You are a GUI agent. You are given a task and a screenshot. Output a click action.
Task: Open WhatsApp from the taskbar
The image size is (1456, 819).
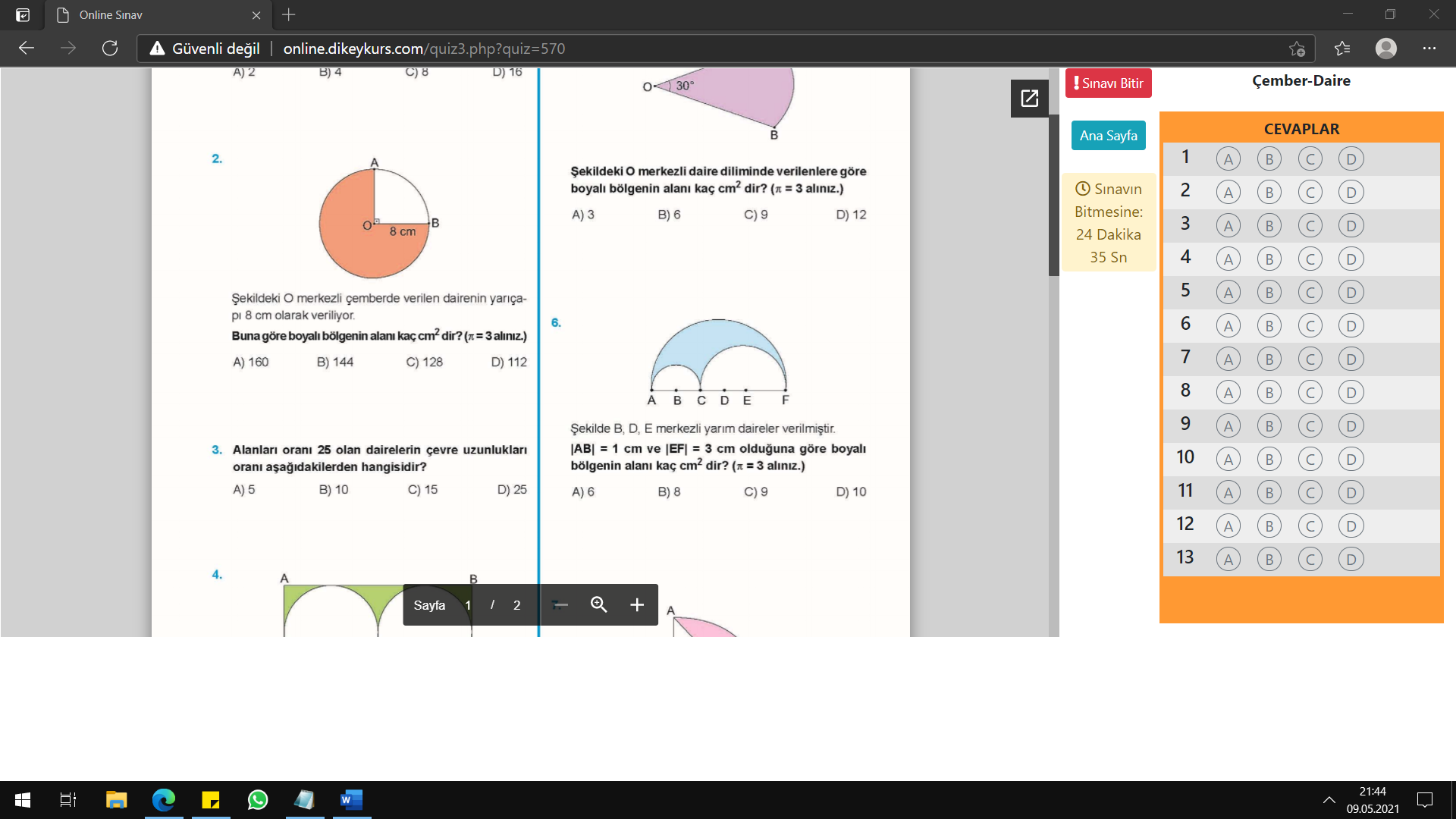(258, 800)
